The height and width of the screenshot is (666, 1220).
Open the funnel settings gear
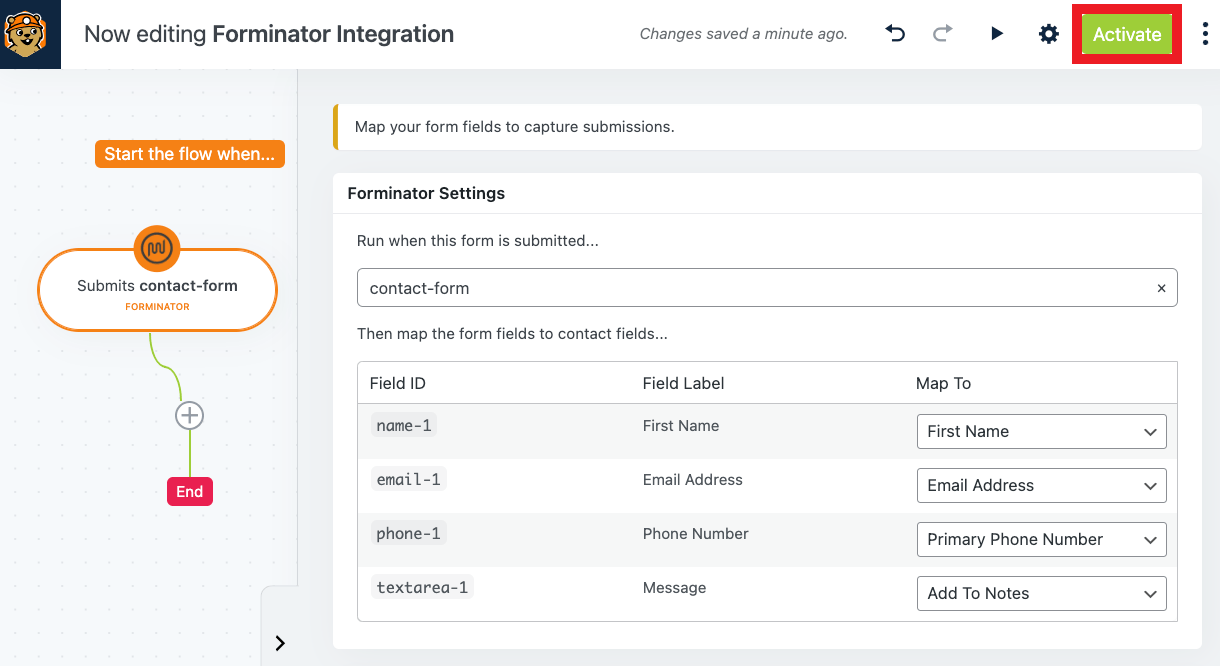(x=1048, y=34)
